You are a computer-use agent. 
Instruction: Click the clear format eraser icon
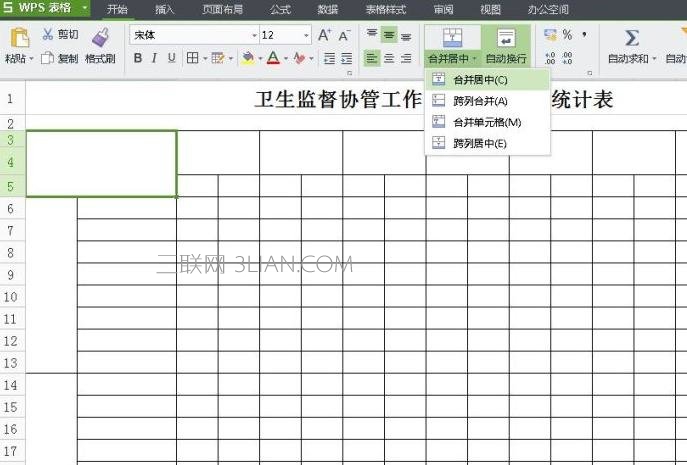pyautogui.click(x=300, y=58)
